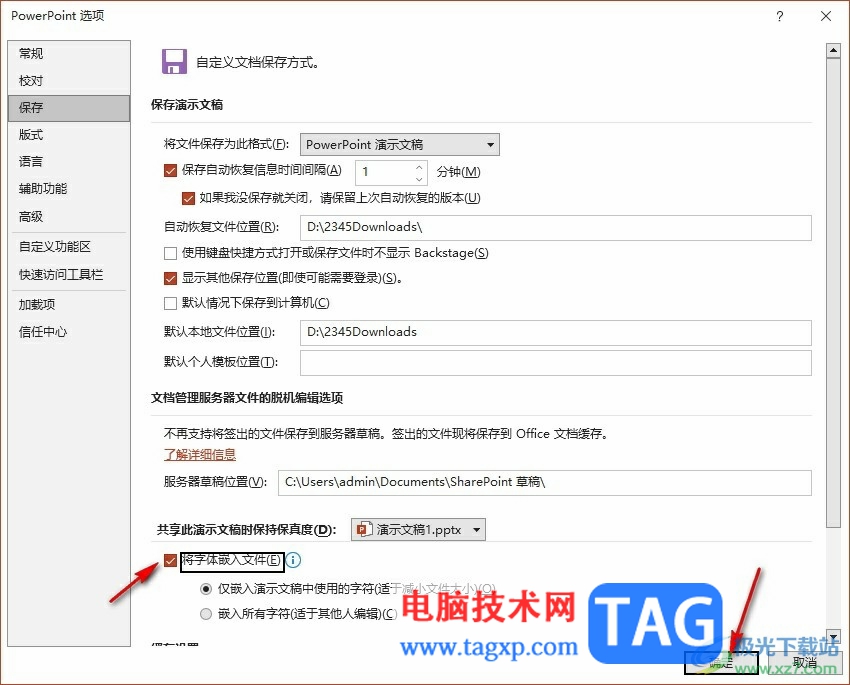Click the 默认本地文件位置 field
This screenshot has height=685, width=850.
click(556, 333)
